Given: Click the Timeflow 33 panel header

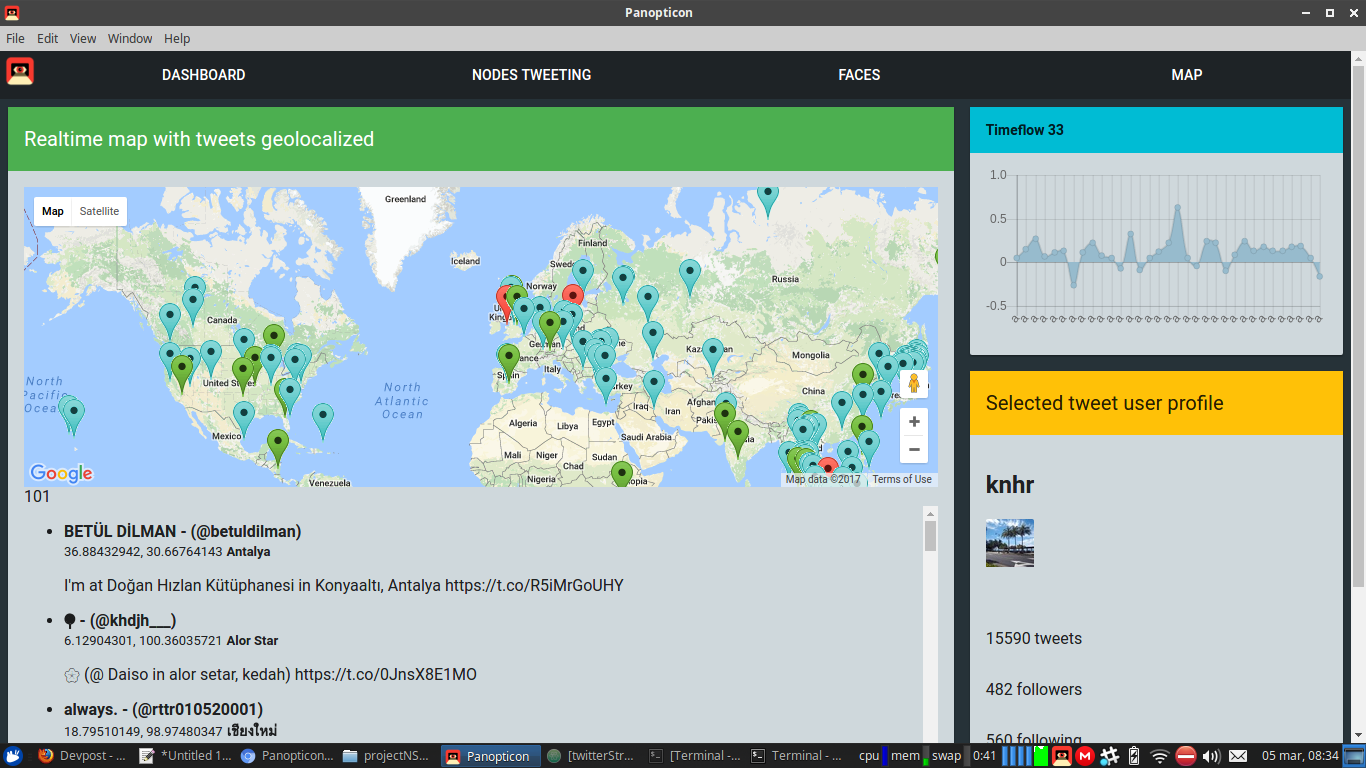Looking at the screenshot, I should tap(1156, 130).
